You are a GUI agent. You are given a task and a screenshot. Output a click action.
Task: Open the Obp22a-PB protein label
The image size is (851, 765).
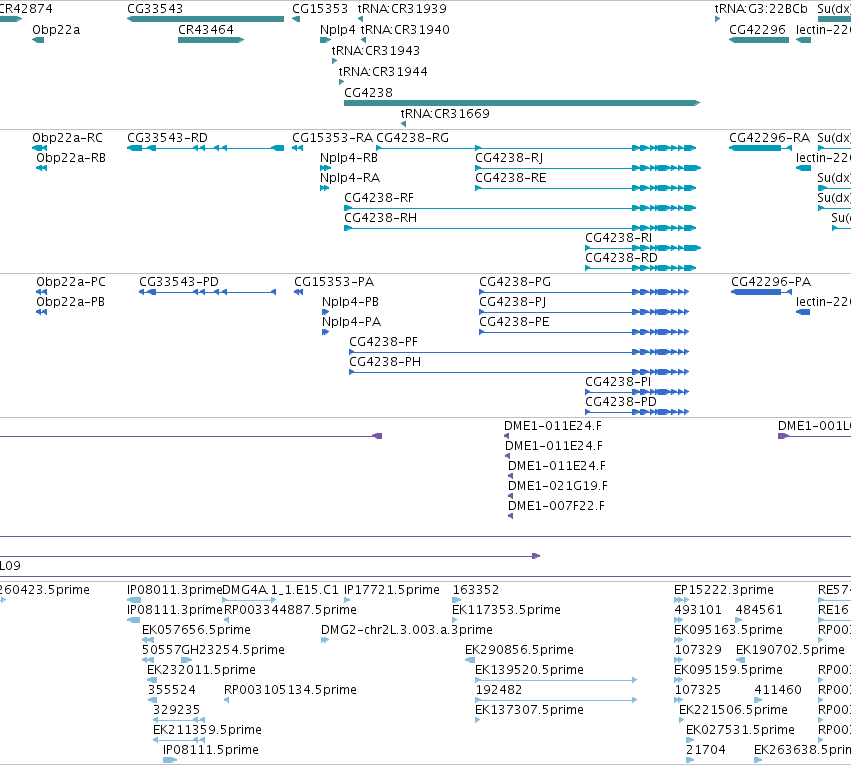(x=70, y=302)
